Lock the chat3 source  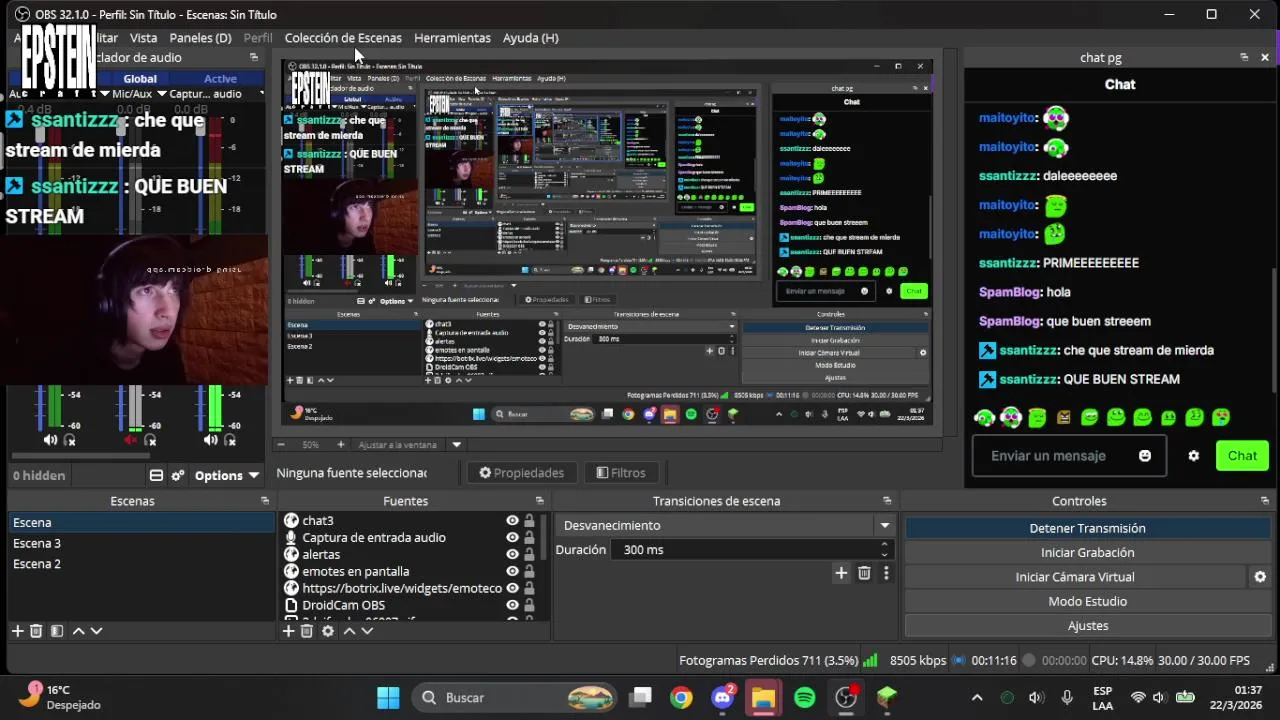[529, 521]
